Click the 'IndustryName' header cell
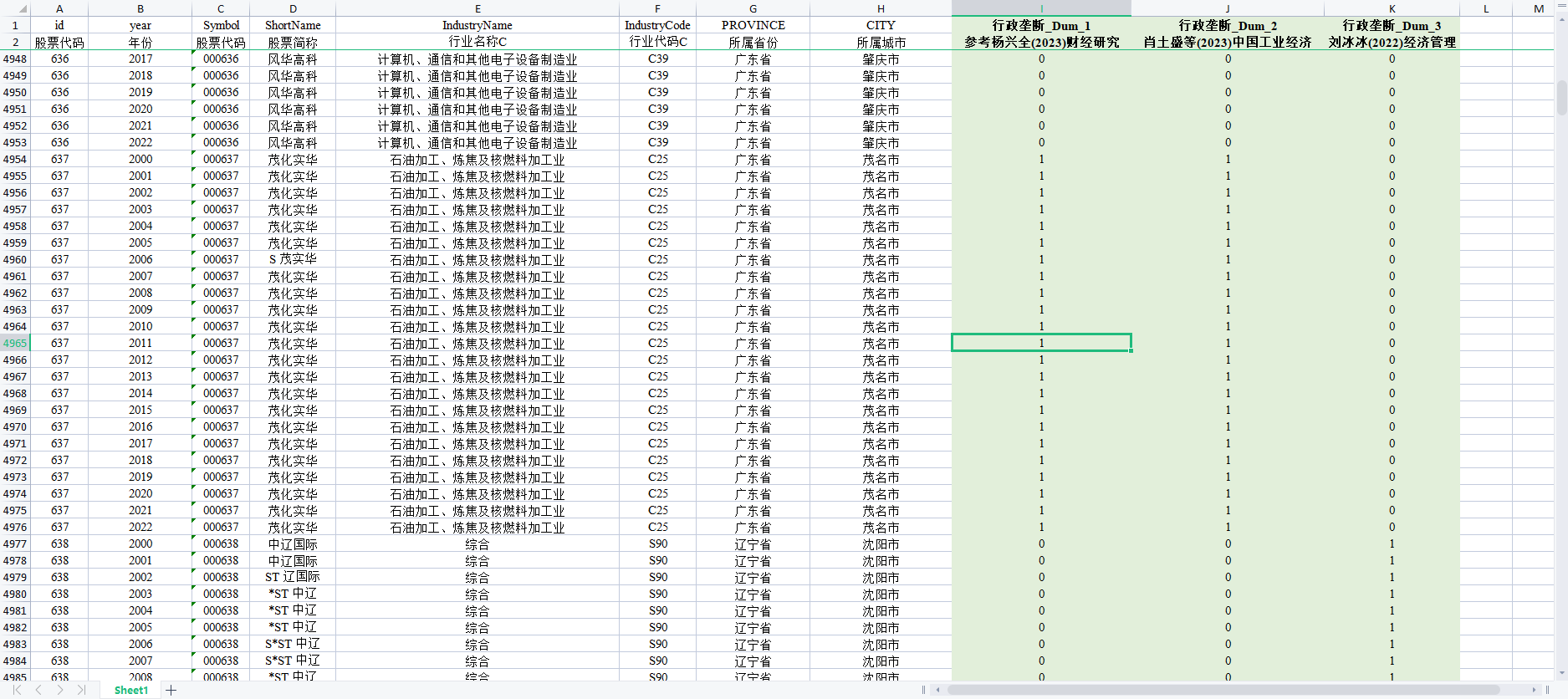 (x=478, y=25)
